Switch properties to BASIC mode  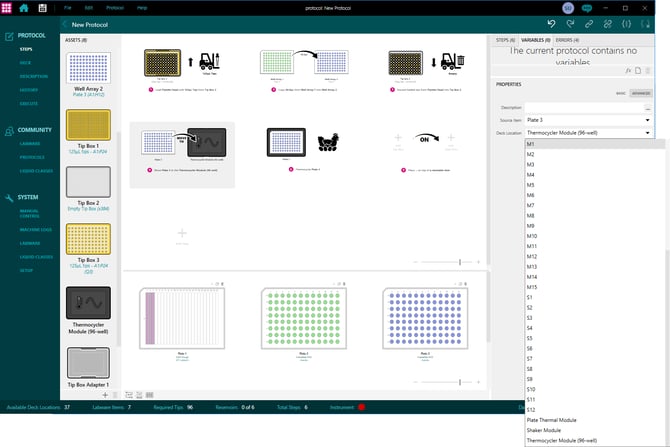pos(621,93)
